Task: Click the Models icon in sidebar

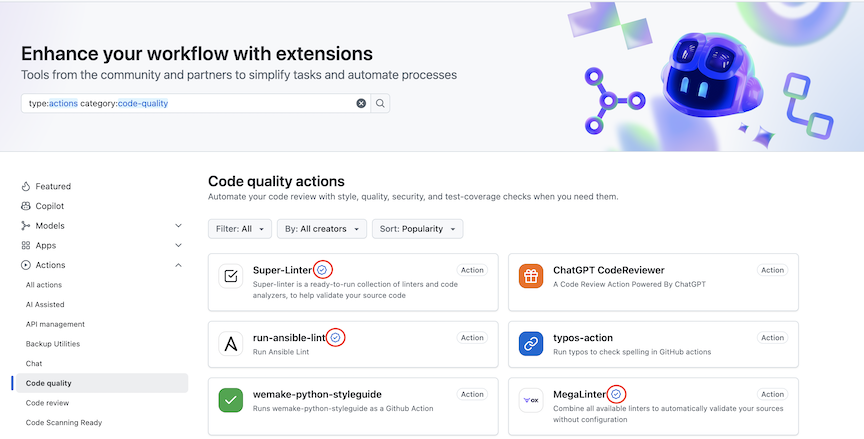Action: pyautogui.click(x=25, y=226)
